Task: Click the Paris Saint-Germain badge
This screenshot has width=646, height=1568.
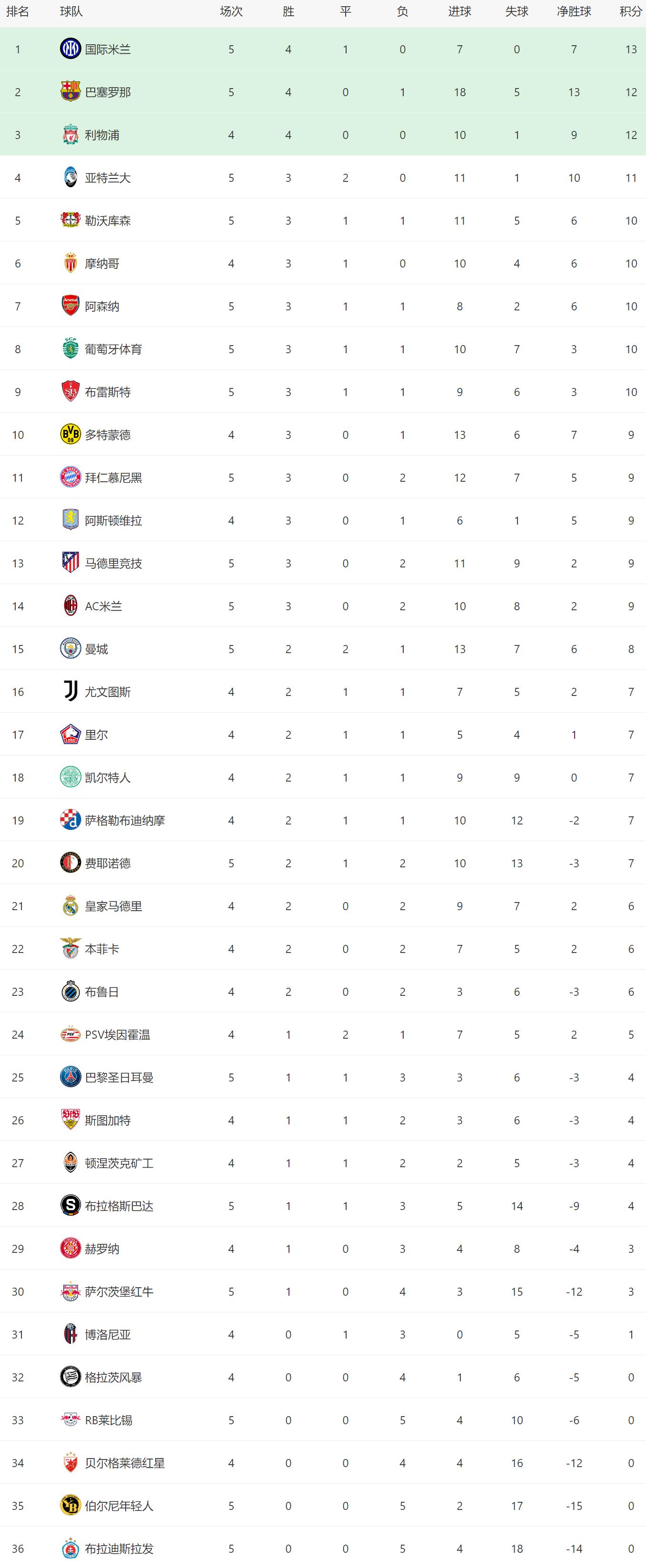Action: 70,1077
